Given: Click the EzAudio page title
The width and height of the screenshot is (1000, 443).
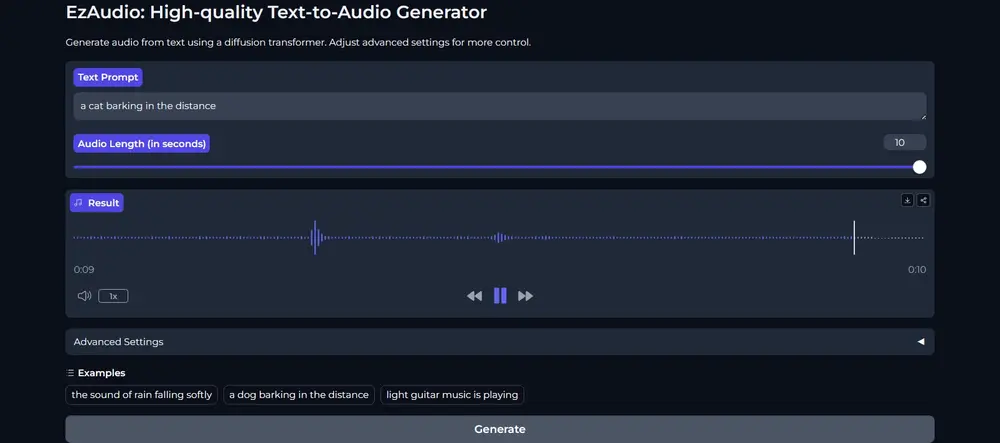Looking at the screenshot, I should point(276,11).
